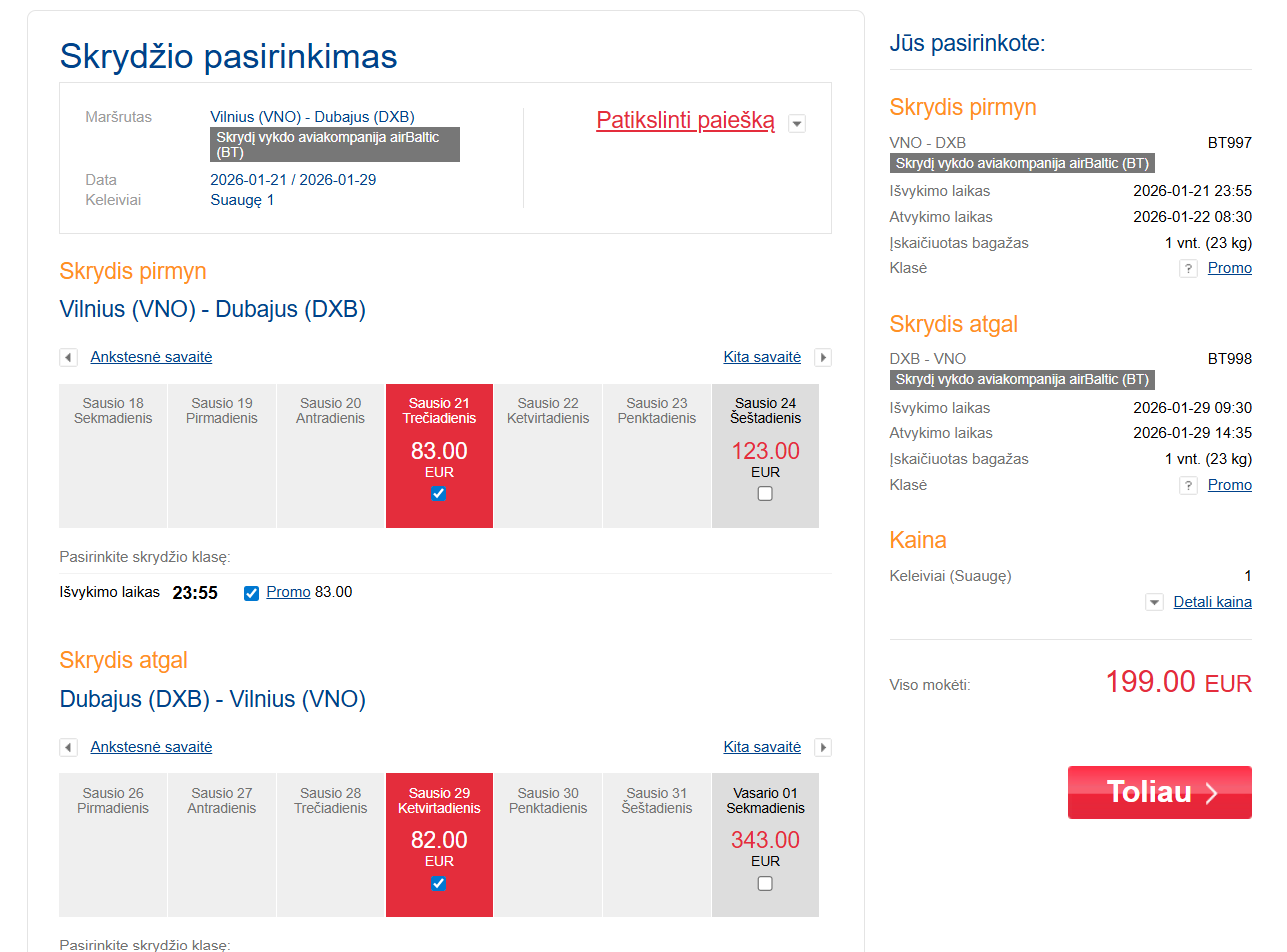Click previous week arrow for return flight
This screenshot has width=1287, height=952.
[x=68, y=748]
